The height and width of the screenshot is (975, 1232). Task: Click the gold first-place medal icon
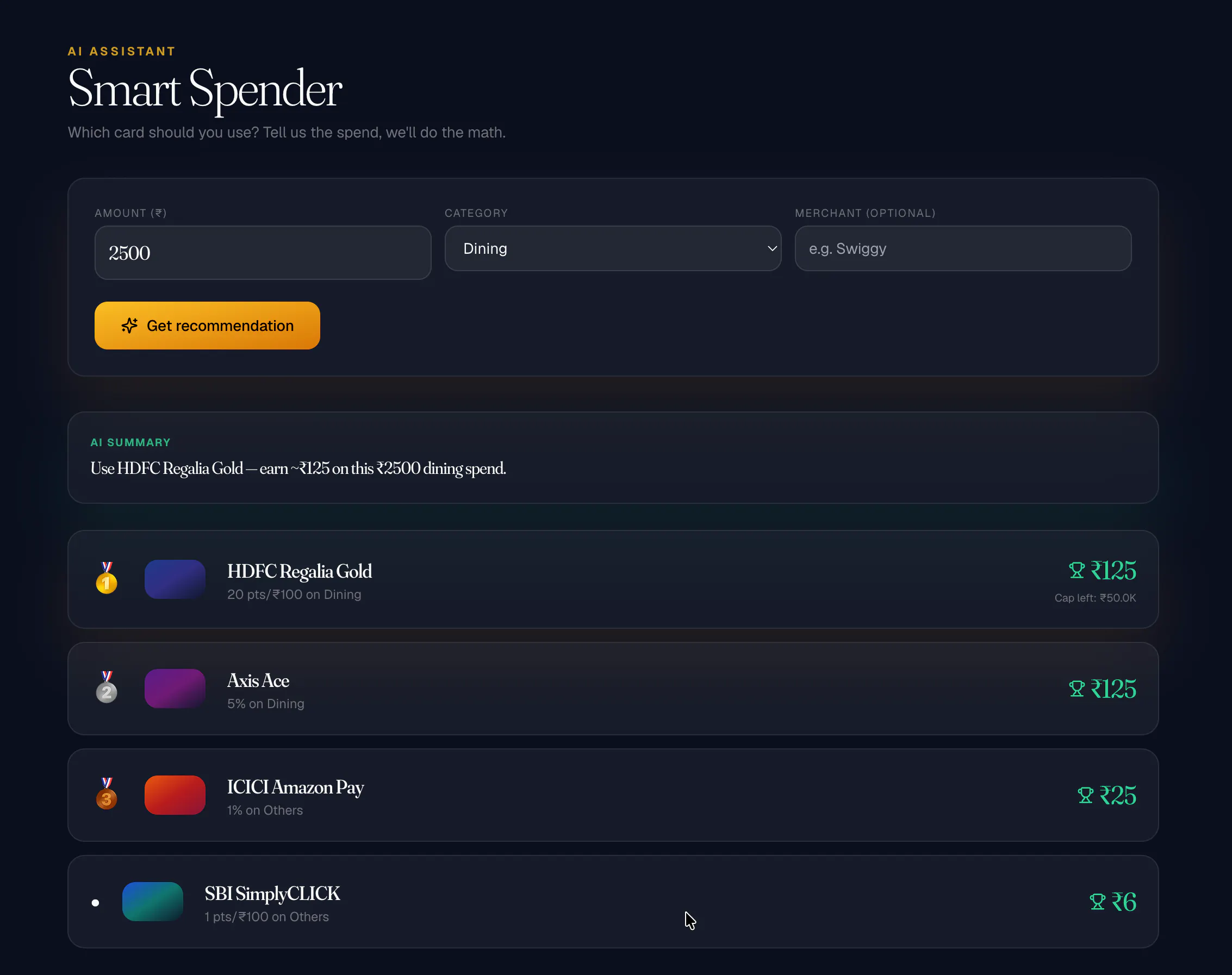[x=107, y=578]
